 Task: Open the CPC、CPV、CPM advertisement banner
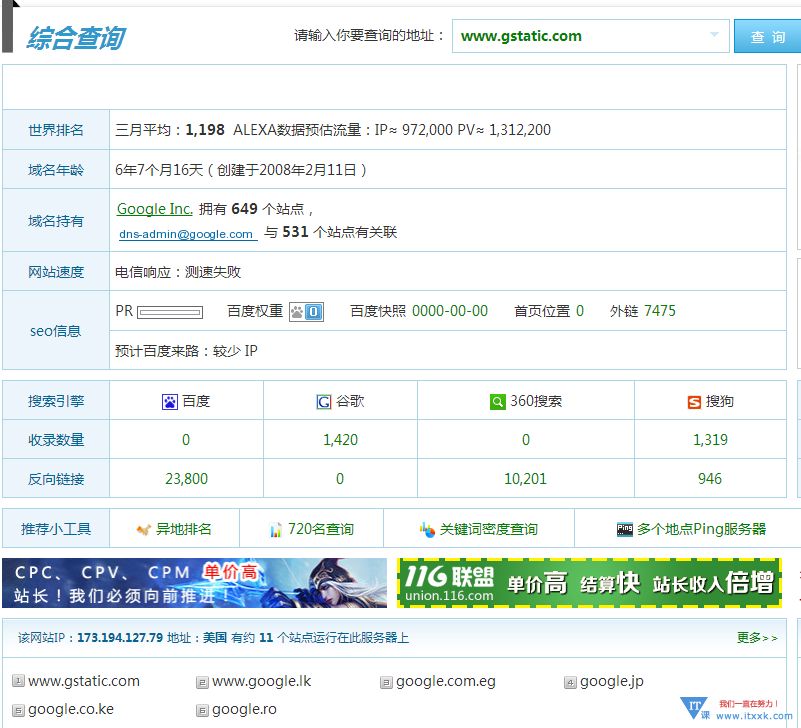pyautogui.click(x=195, y=583)
